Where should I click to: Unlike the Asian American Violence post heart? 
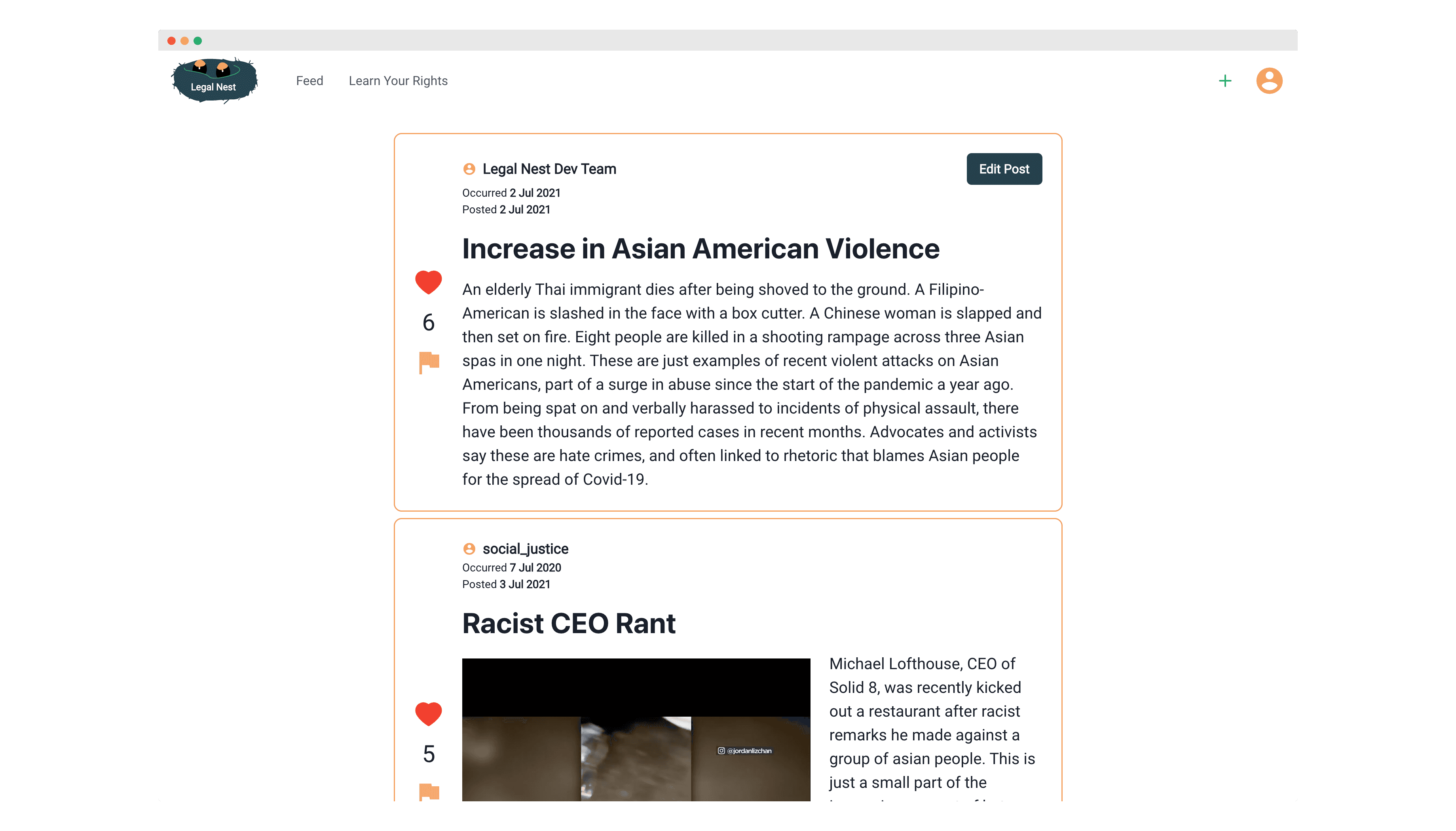[x=428, y=282]
